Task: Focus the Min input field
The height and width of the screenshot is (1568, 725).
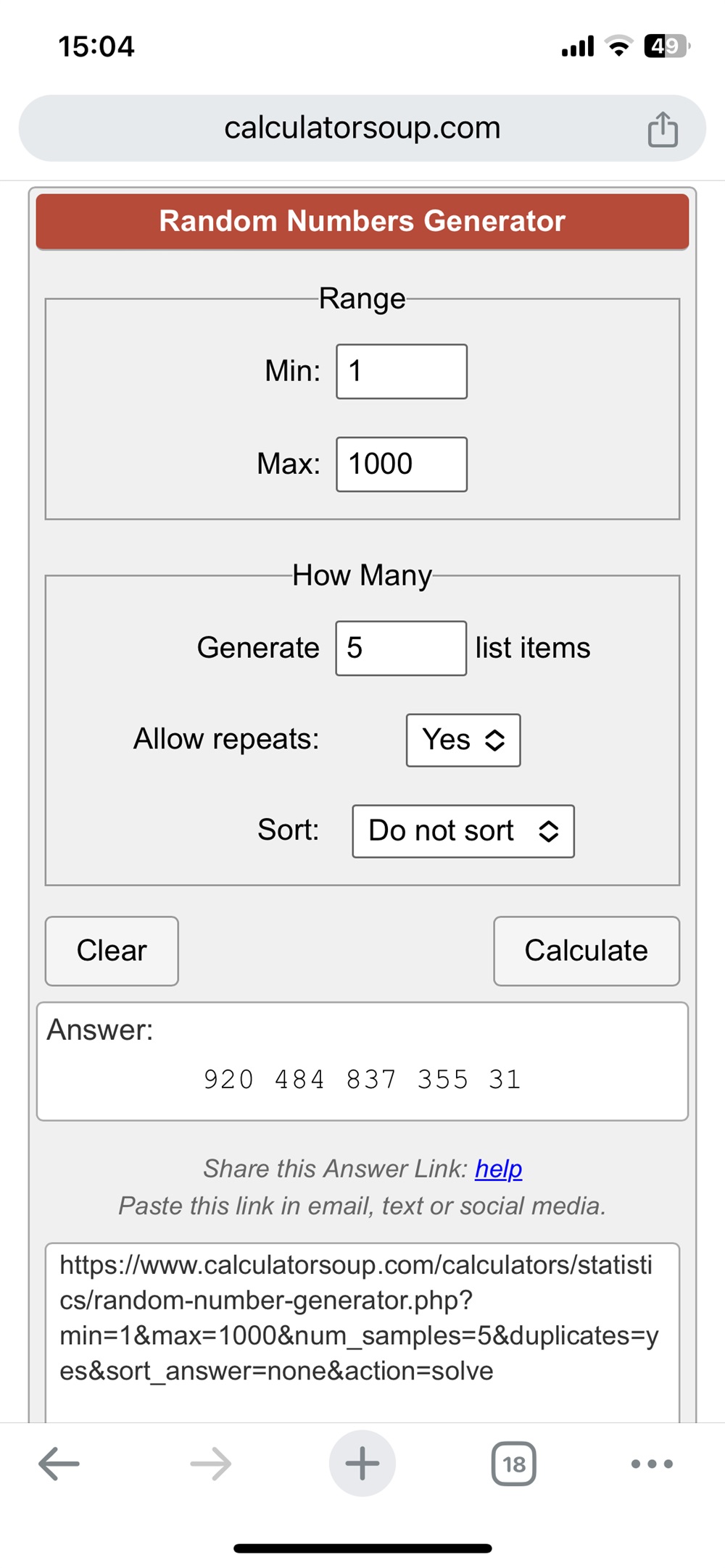Action: [402, 372]
